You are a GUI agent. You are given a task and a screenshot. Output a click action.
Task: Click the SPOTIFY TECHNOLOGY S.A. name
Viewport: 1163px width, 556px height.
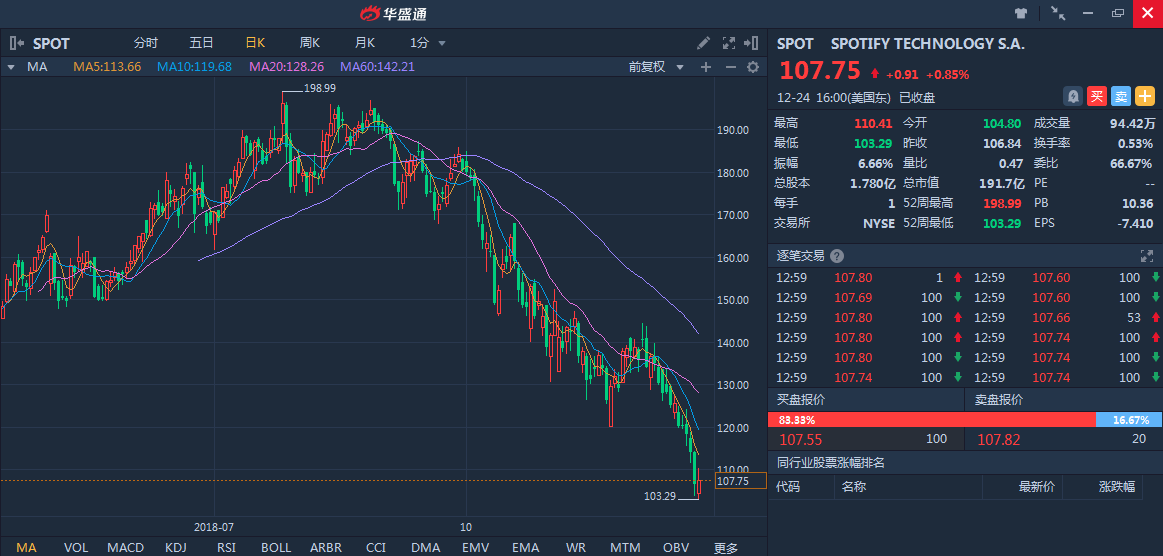tap(927, 43)
